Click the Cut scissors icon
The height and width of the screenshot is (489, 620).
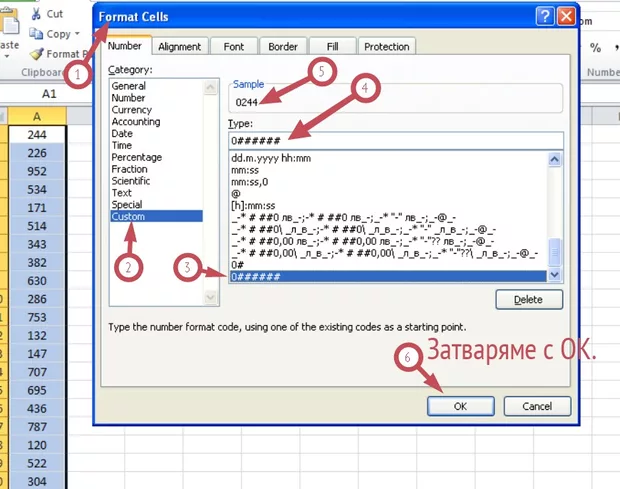pos(36,14)
